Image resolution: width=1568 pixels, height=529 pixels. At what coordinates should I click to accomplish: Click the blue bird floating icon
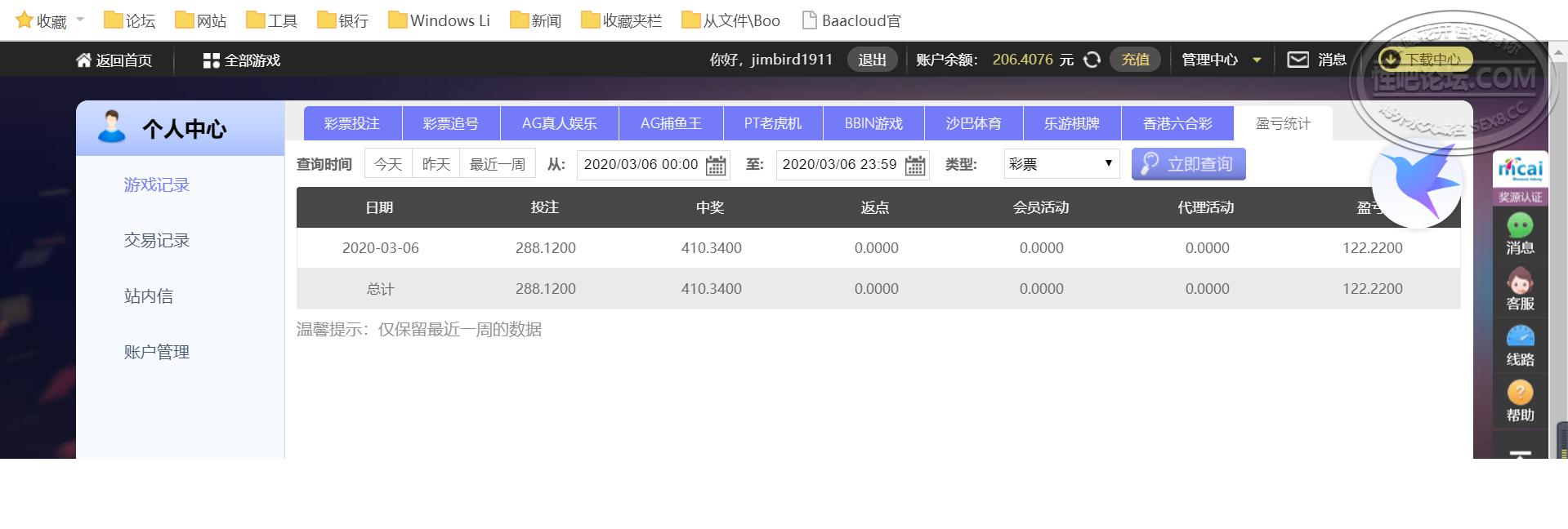click(x=1417, y=184)
